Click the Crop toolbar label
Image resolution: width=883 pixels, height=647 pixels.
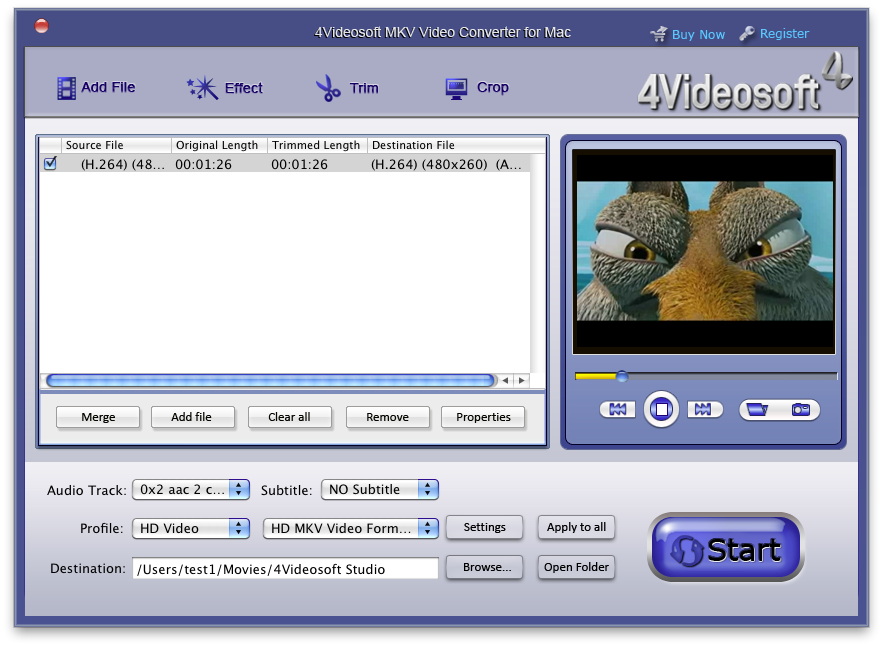click(x=493, y=87)
